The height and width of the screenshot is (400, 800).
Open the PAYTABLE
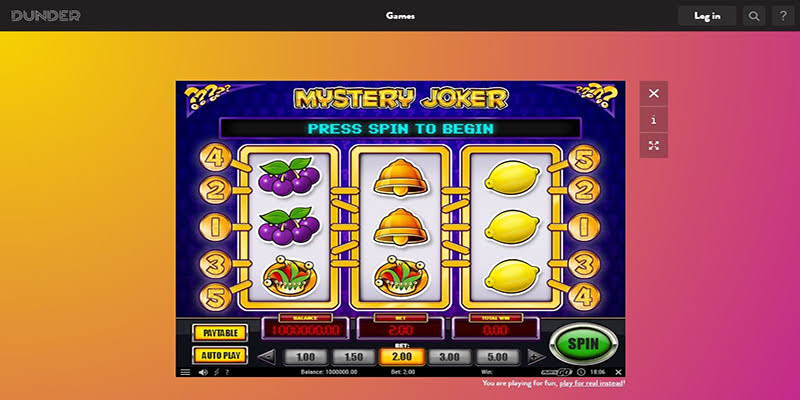pyautogui.click(x=220, y=333)
